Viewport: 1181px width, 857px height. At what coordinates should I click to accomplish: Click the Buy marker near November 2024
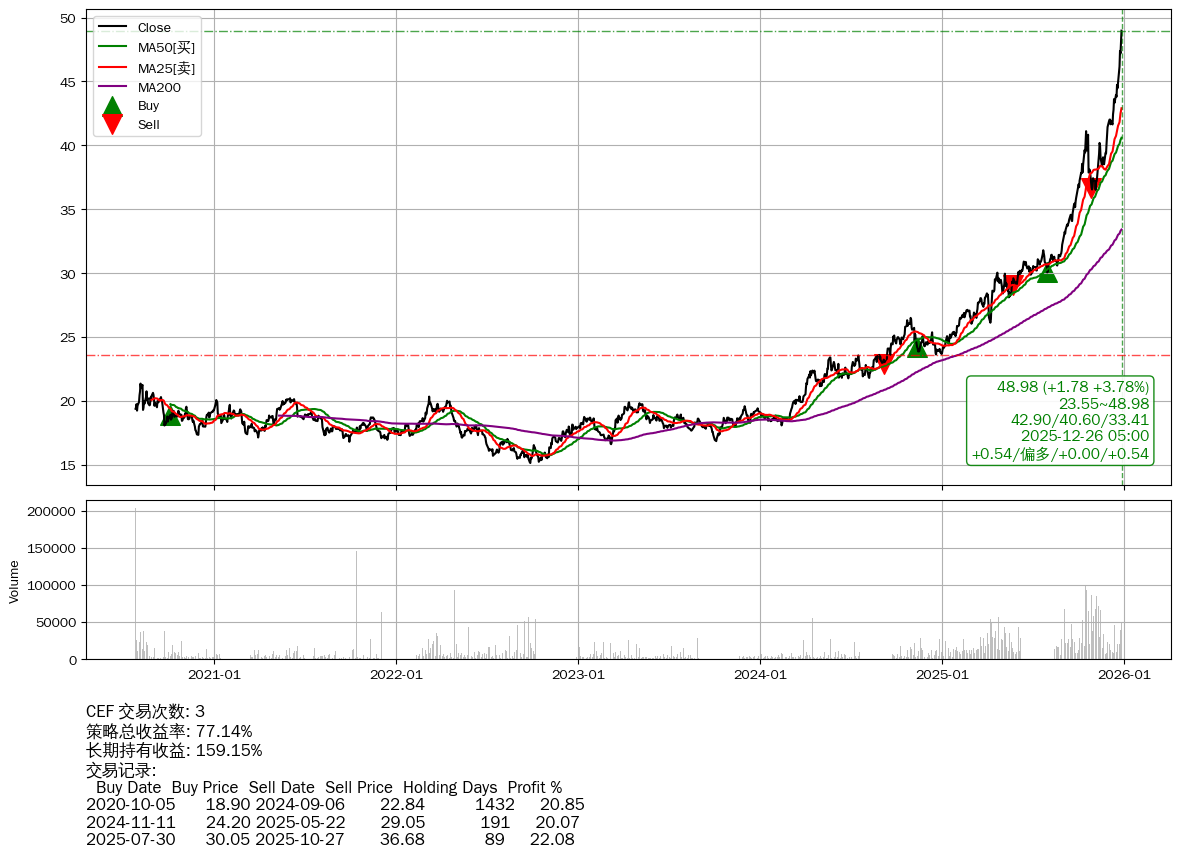click(x=917, y=347)
